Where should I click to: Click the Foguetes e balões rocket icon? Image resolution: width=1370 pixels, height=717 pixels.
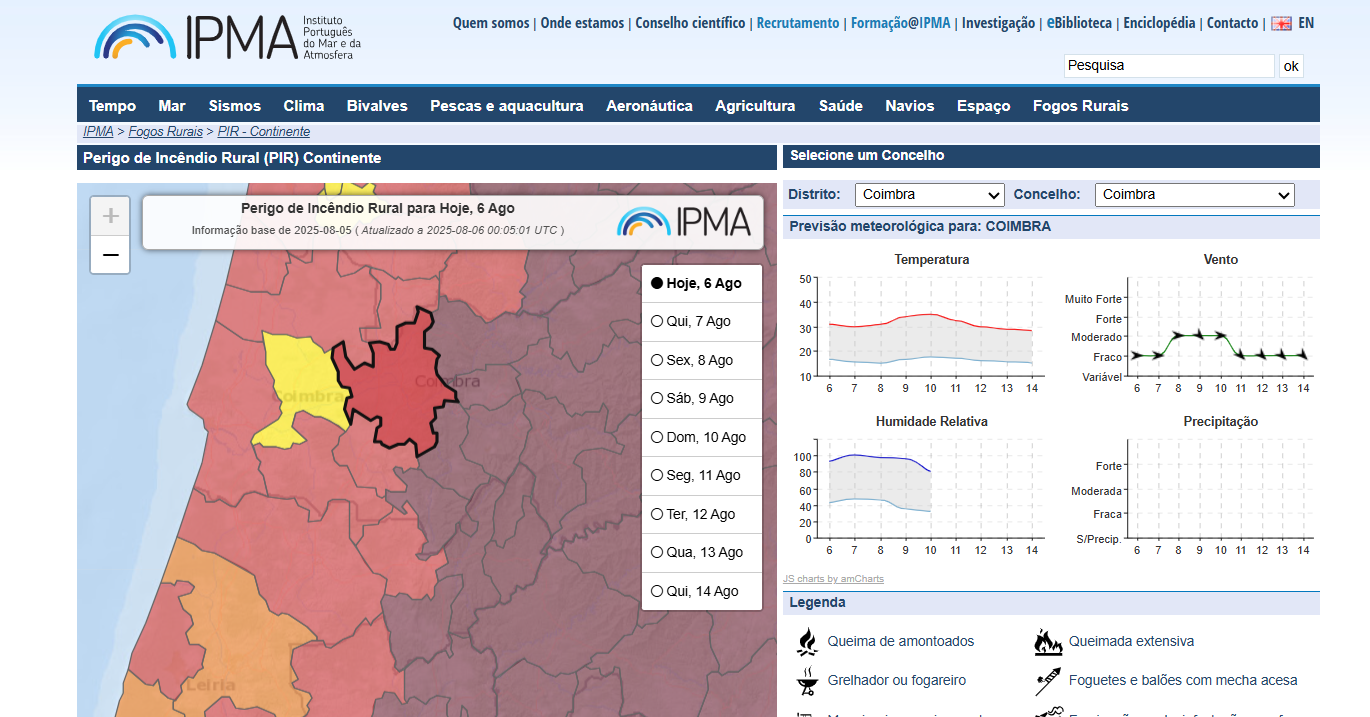(x=1047, y=681)
